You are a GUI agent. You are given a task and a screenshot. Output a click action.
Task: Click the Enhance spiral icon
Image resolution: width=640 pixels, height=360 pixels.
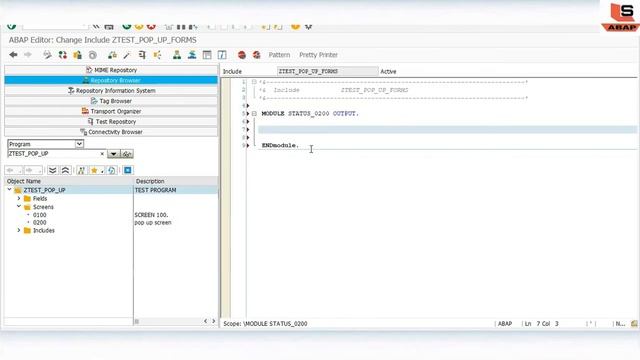pyautogui.click(x=93, y=55)
